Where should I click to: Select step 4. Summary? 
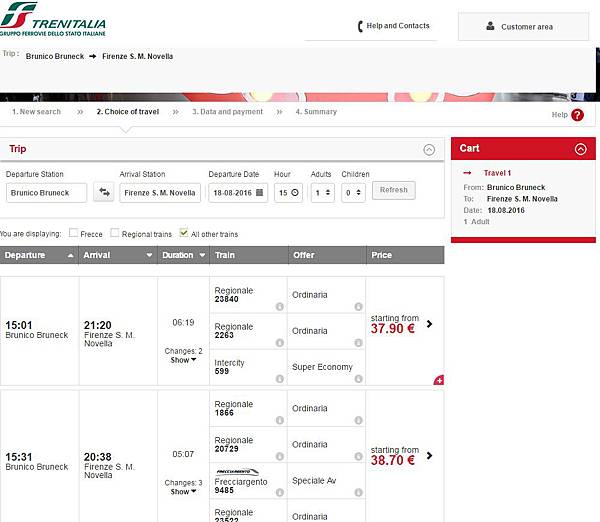(316, 112)
